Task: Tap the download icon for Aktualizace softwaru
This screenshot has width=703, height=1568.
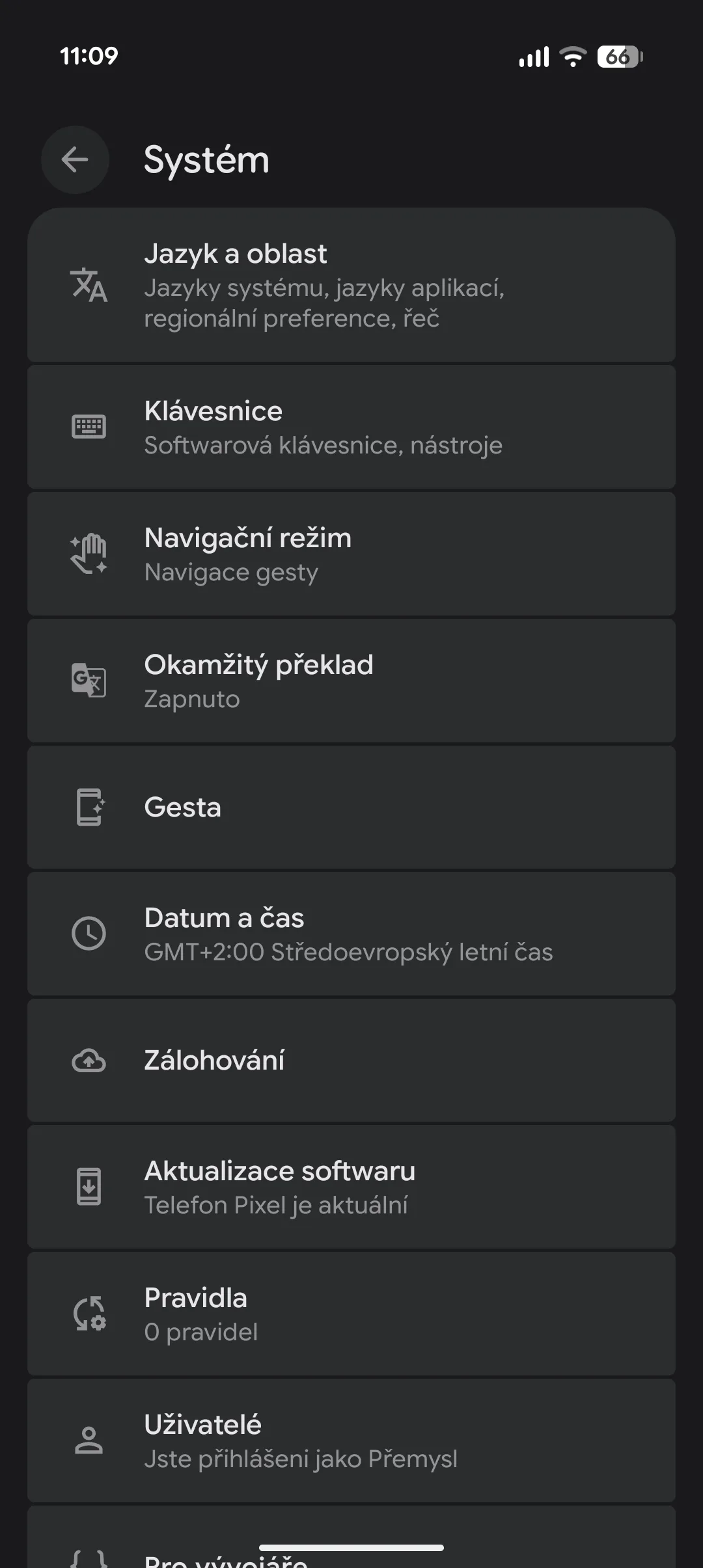Action: pos(89,1187)
